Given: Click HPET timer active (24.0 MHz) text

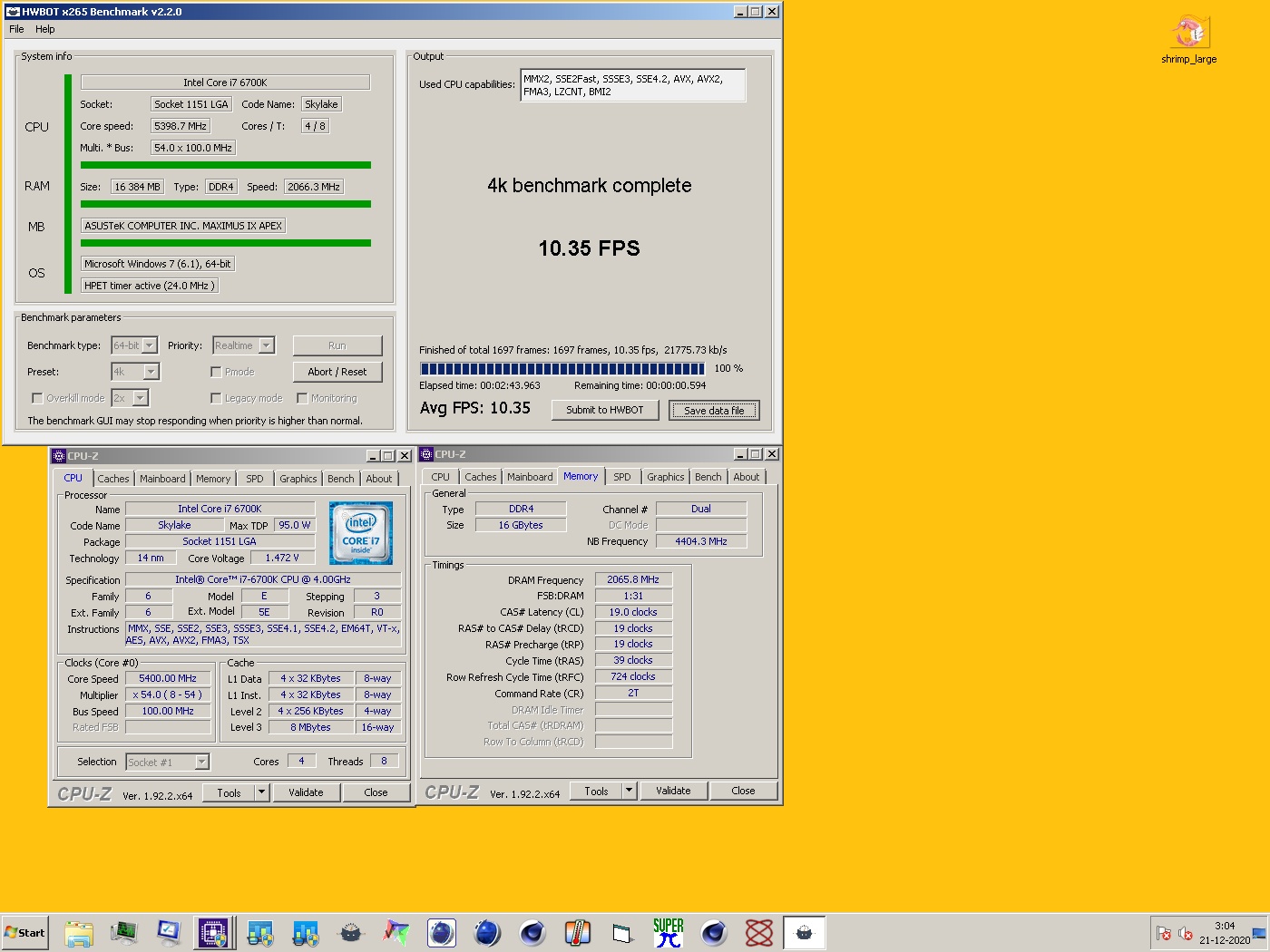Looking at the screenshot, I should pos(150,286).
